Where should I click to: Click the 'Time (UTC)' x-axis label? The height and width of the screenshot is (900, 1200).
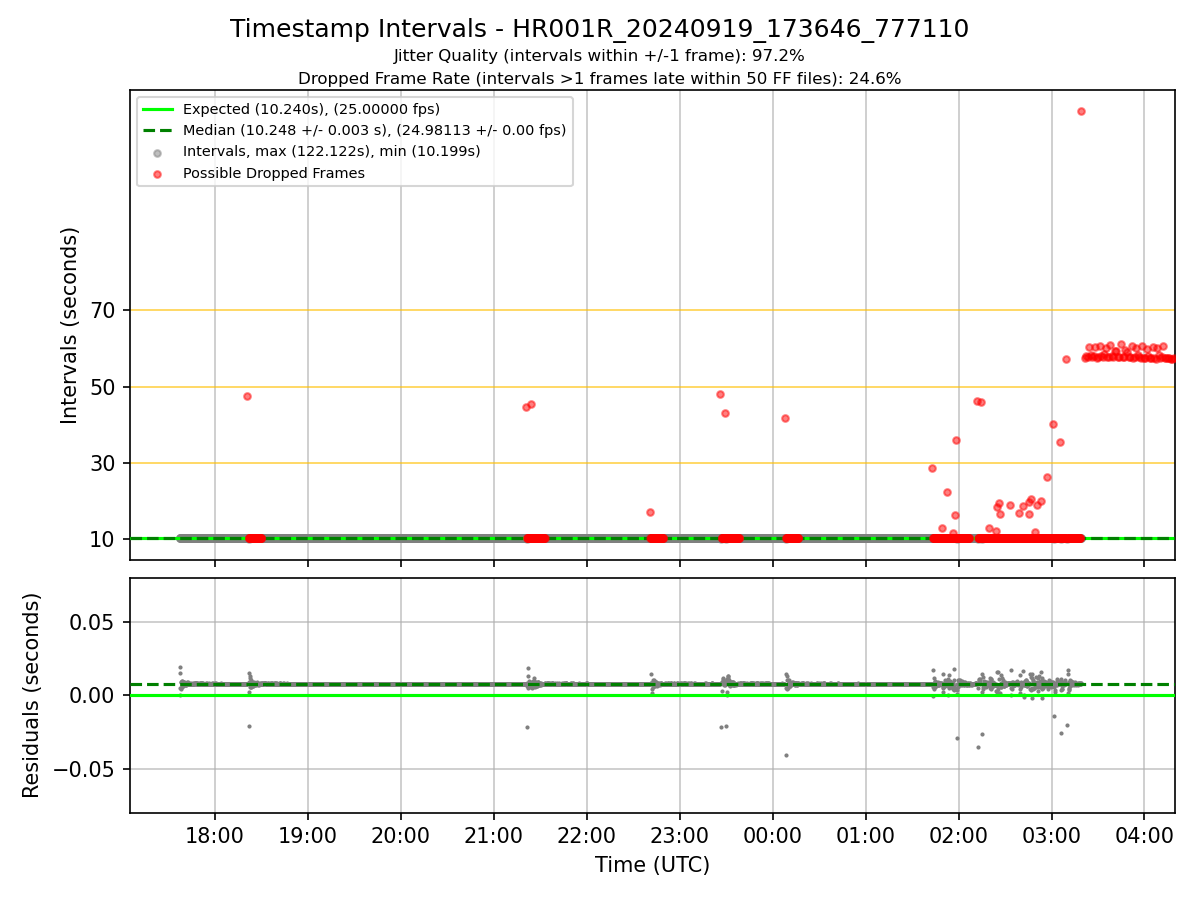coord(652,865)
